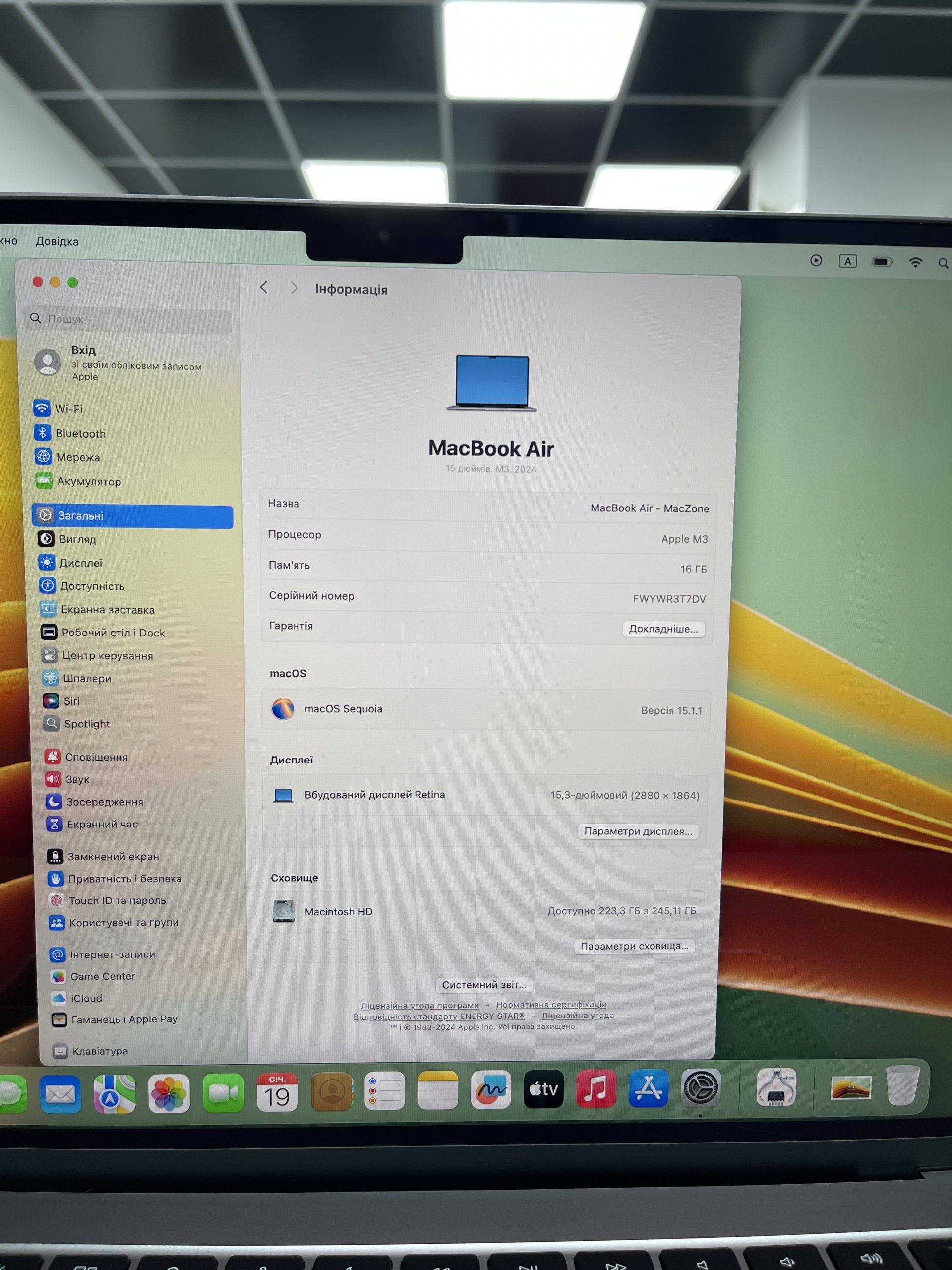Screen dimensions: 952x1270
Task: Click the Wi-Fi icon in menu bar
Action: point(915,262)
